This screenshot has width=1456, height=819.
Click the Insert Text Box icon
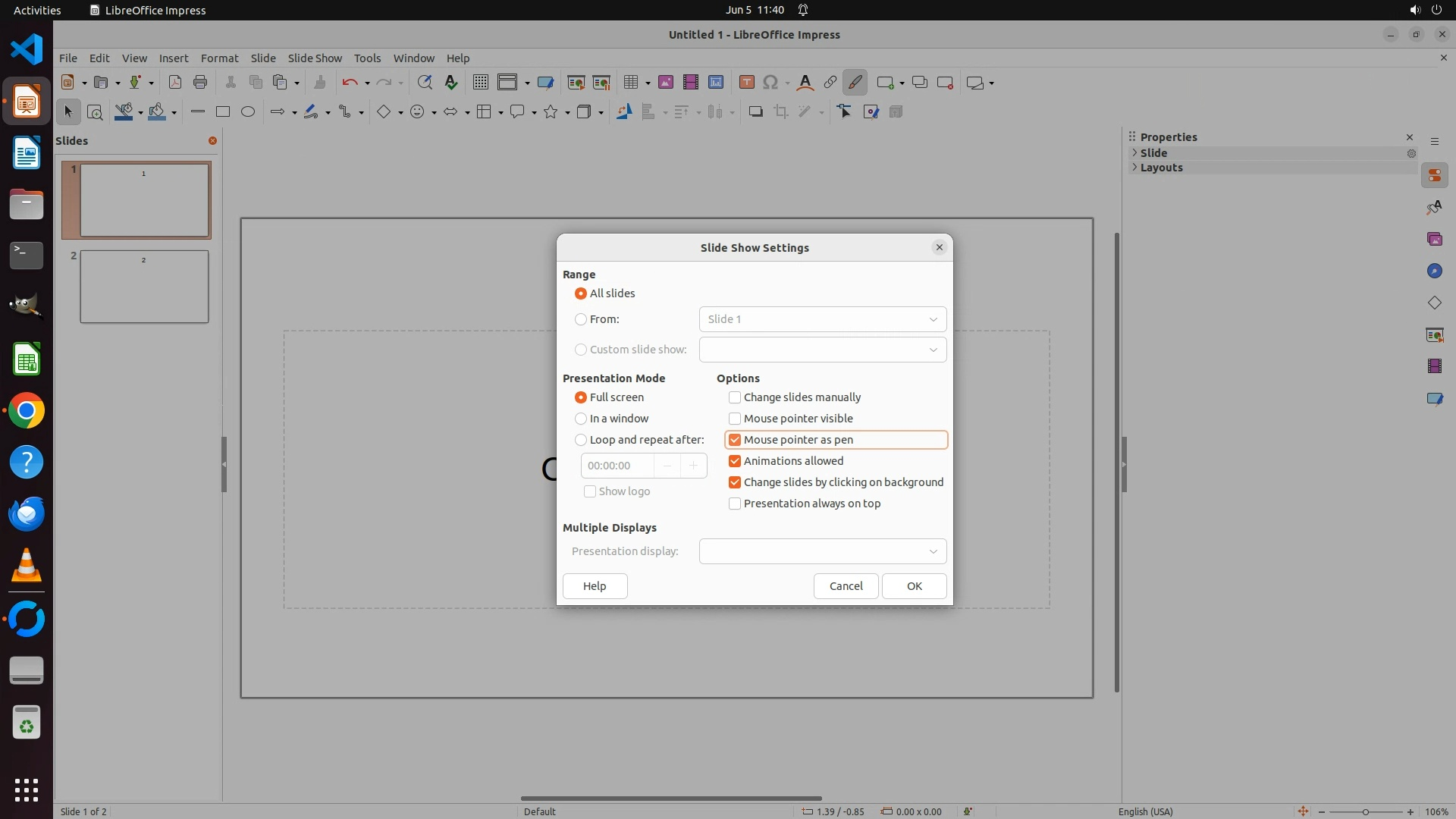pyautogui.click(x=746, y=83)
